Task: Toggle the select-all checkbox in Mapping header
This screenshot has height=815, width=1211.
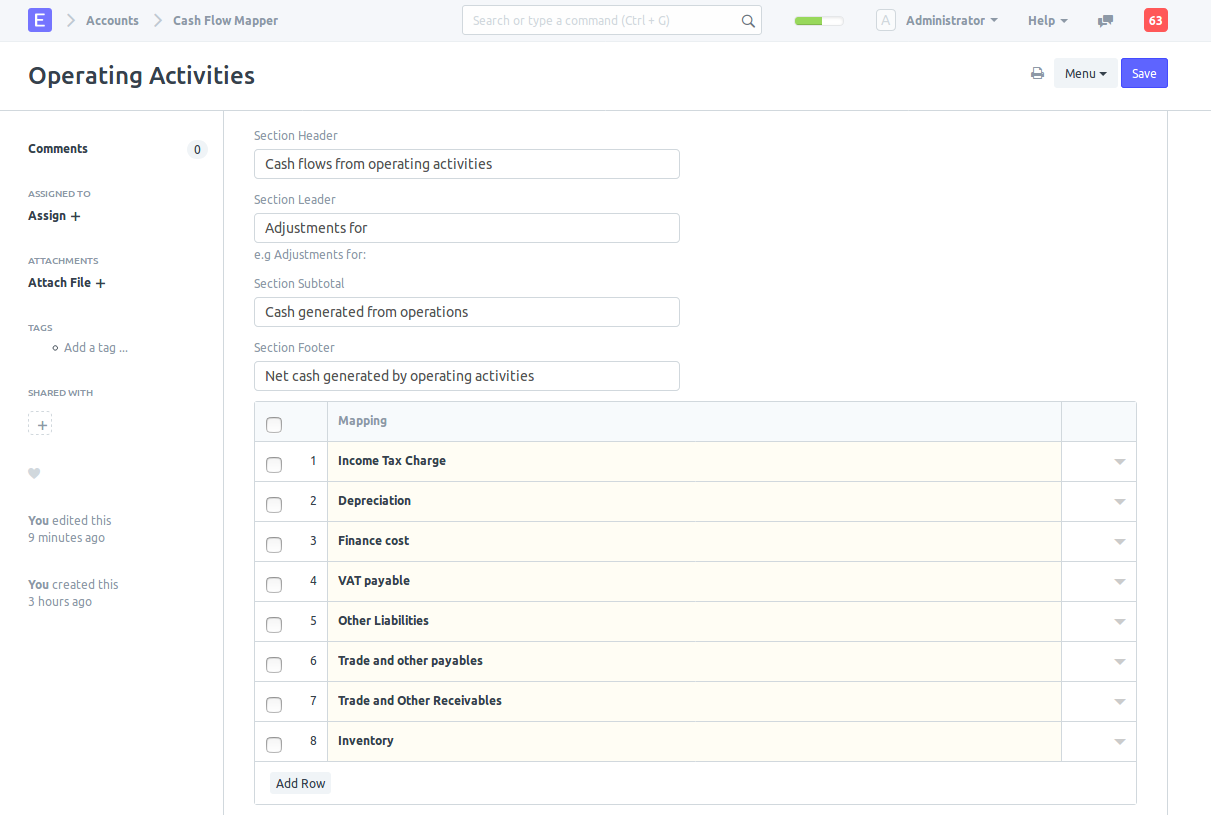Action: 274,425
